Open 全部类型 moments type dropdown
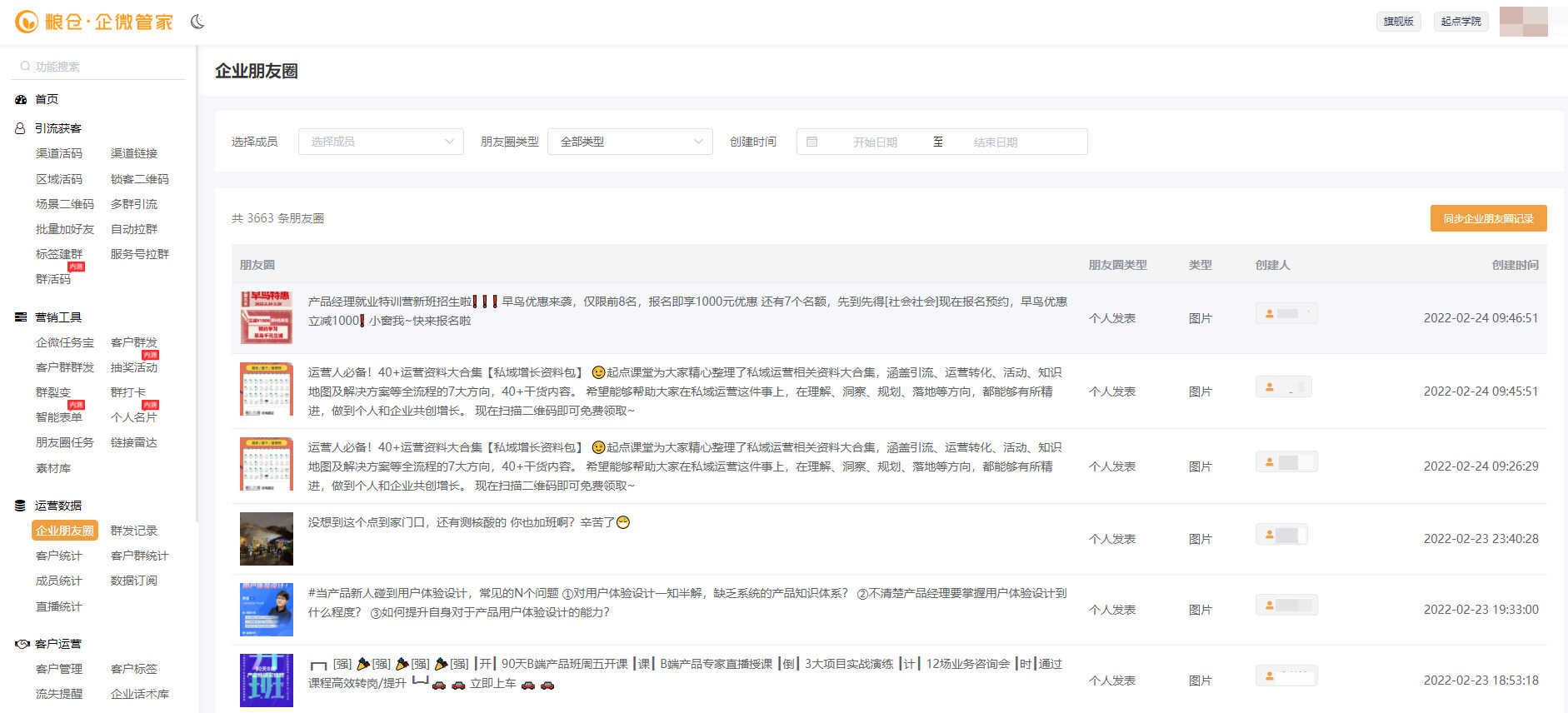 (630, 142)
